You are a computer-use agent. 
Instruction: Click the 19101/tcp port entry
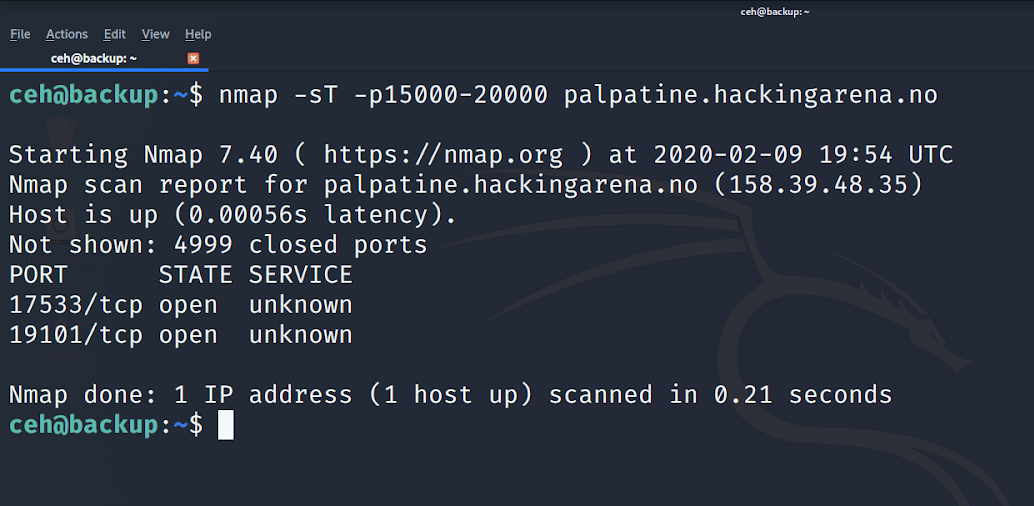pos(76,335)
